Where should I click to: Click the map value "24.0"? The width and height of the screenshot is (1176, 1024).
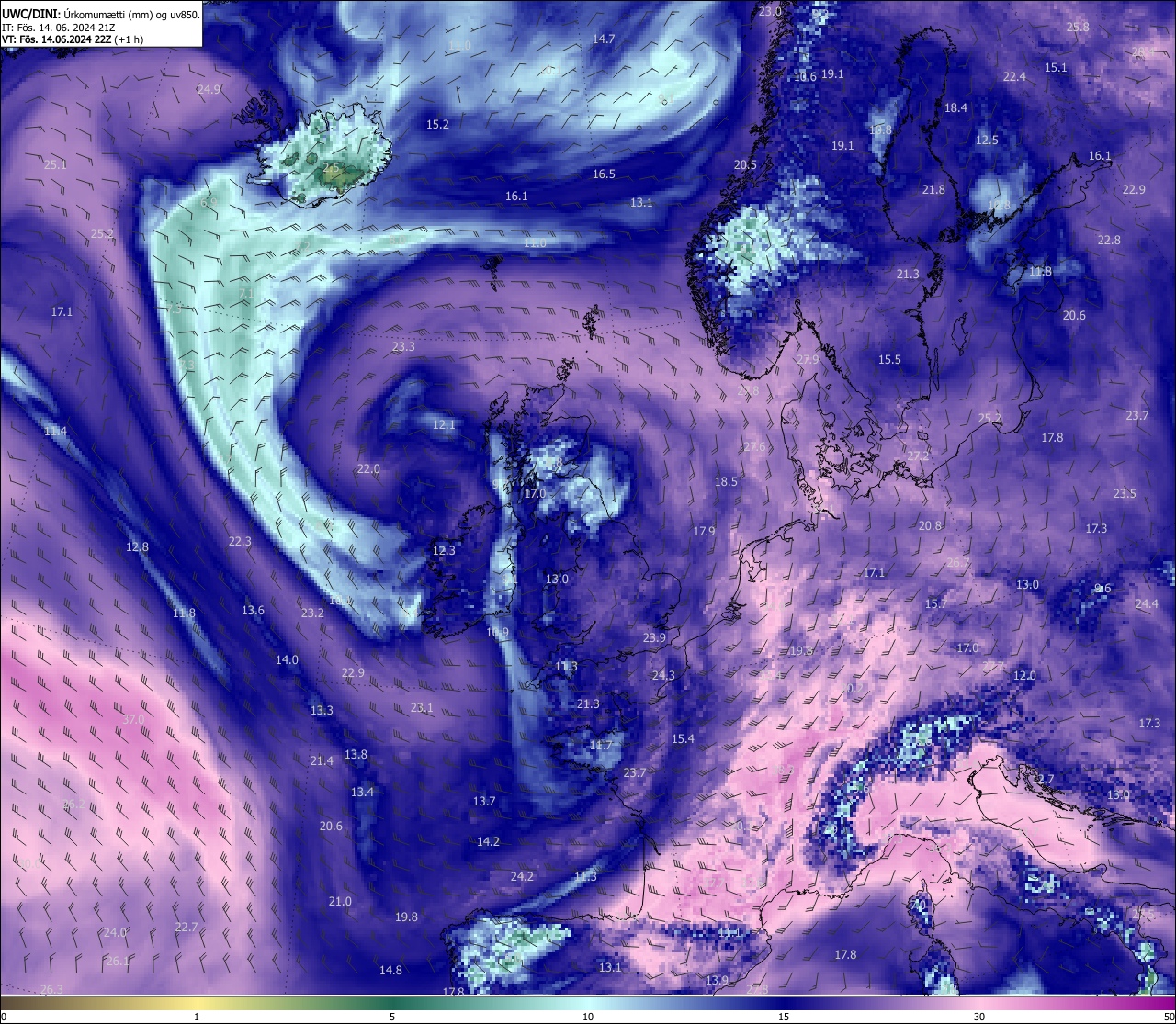click(115, 932)
